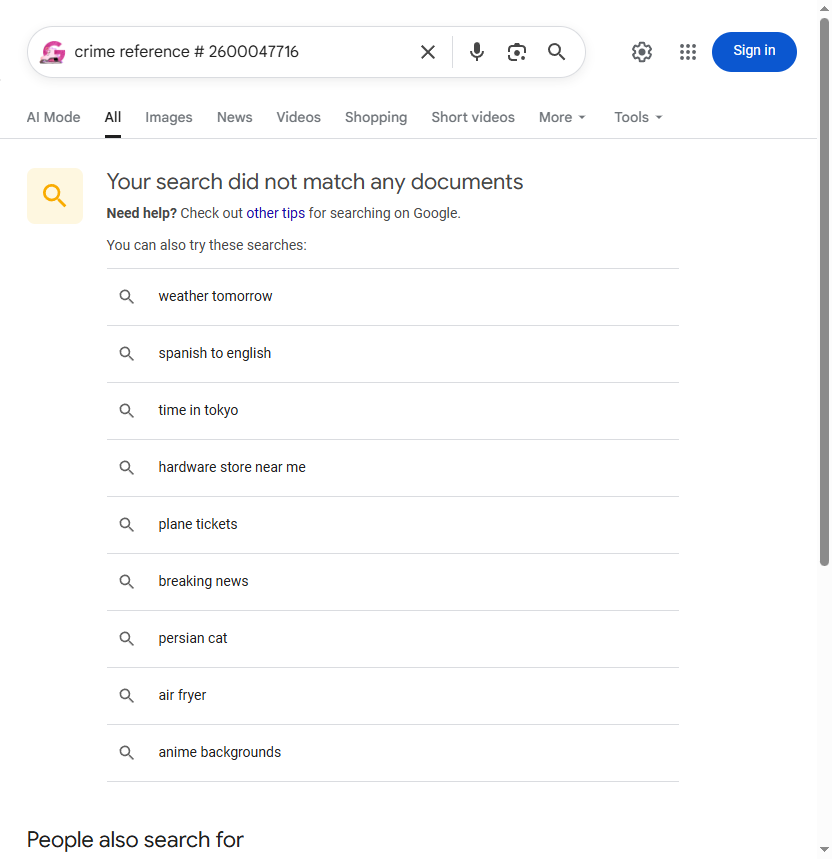Open search by image camera icon
The width and height of the screenshot is (832, 859).
517,52
